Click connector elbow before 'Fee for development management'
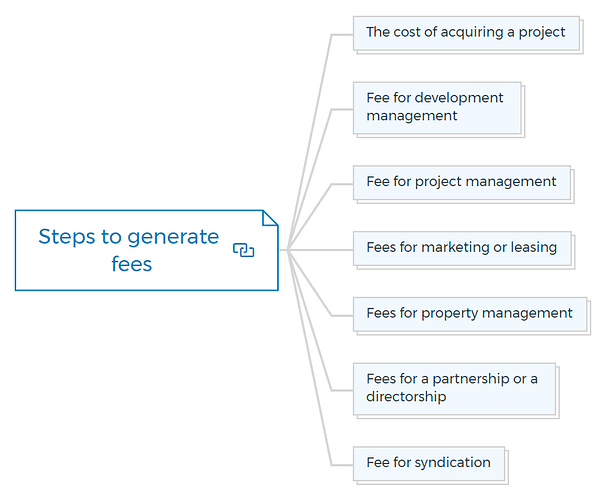This screenshot has width=613, height=500. point(332,109)
